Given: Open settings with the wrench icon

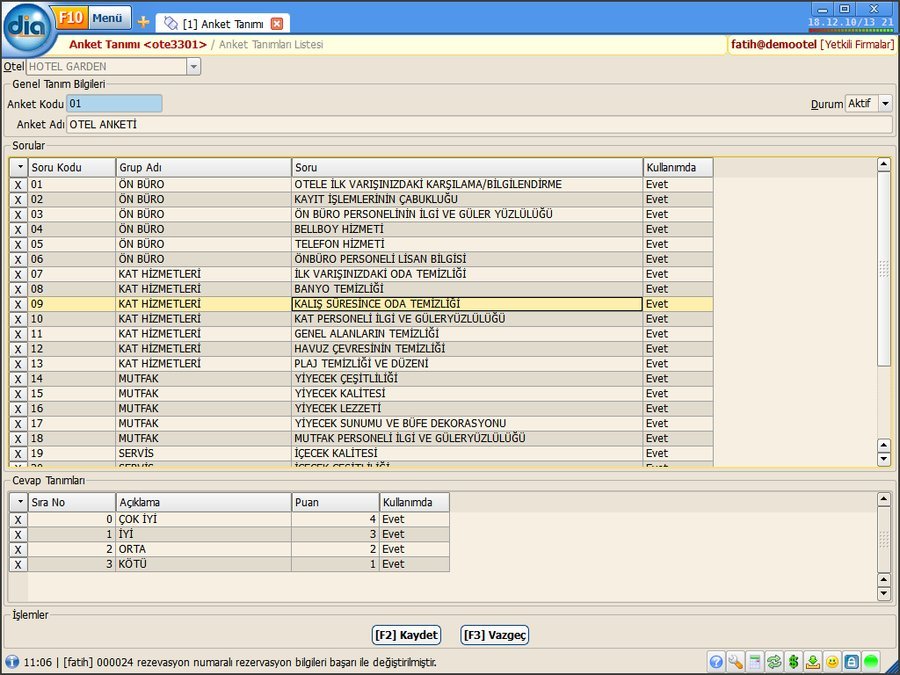Looking at the screenshot, I should [735, 662].
